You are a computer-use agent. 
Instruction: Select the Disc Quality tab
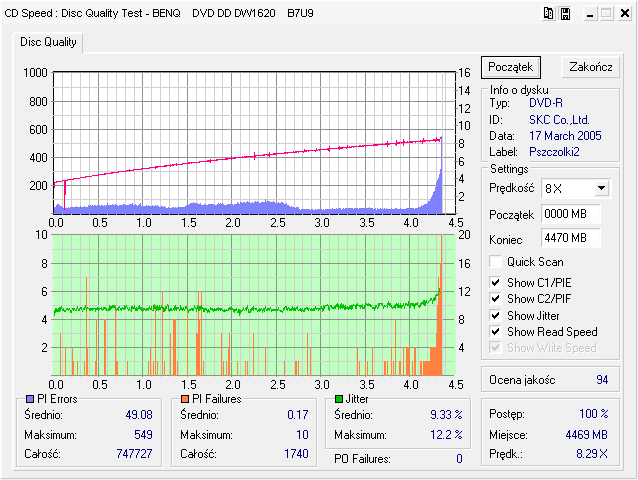point(48,42)
